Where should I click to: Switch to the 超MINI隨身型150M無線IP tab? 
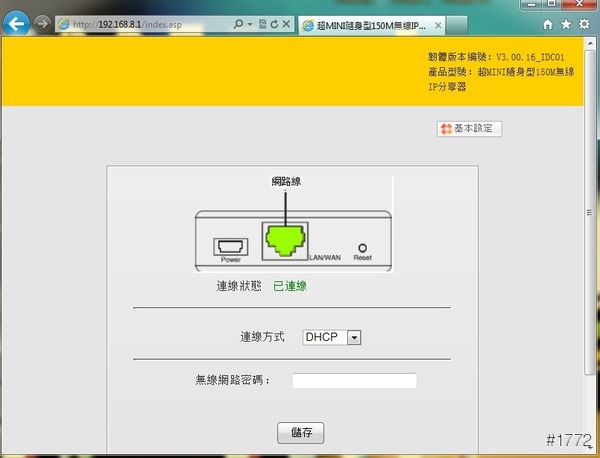point(365,23)
